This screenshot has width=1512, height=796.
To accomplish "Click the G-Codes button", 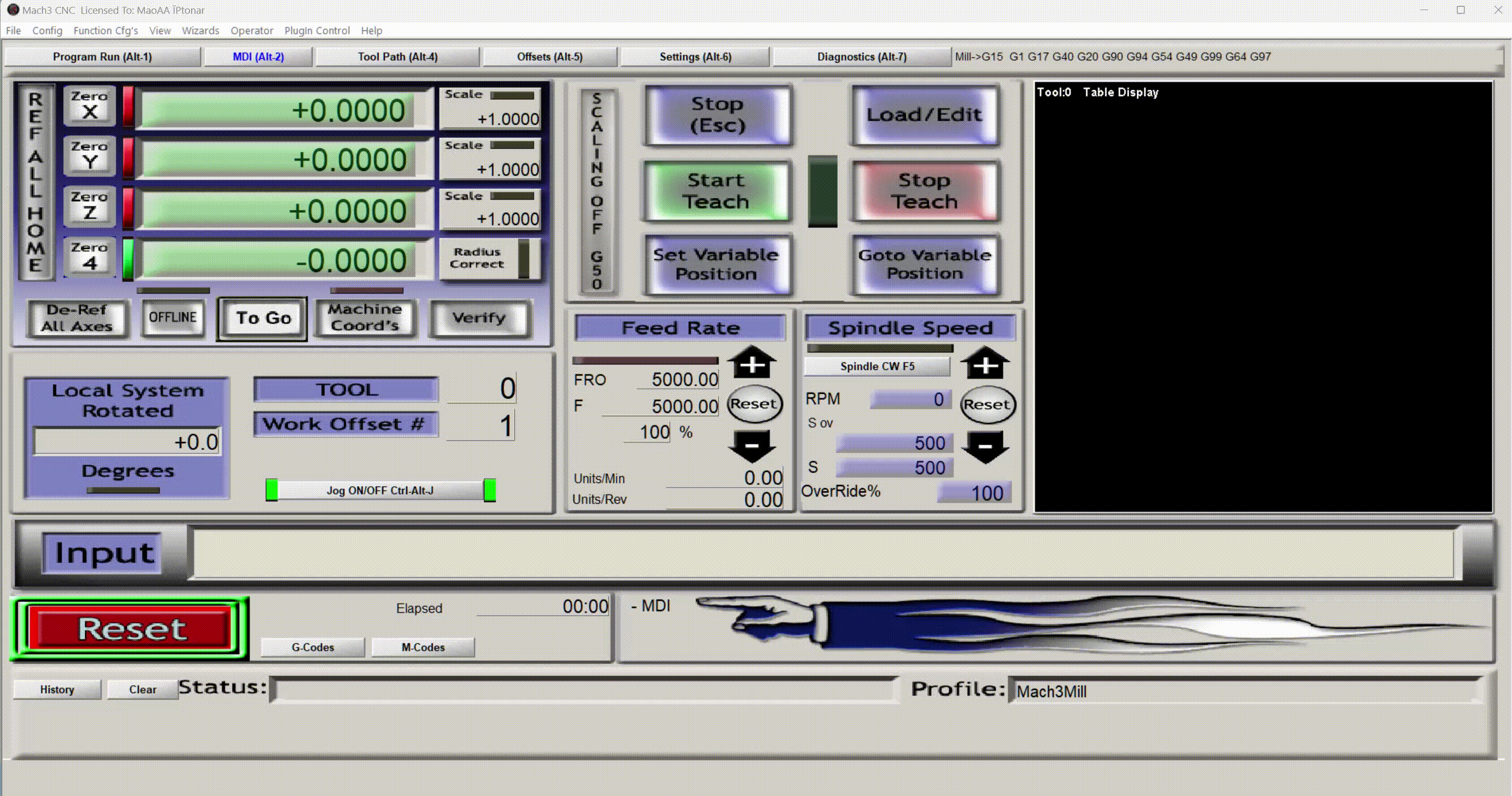I will [312, 647].
